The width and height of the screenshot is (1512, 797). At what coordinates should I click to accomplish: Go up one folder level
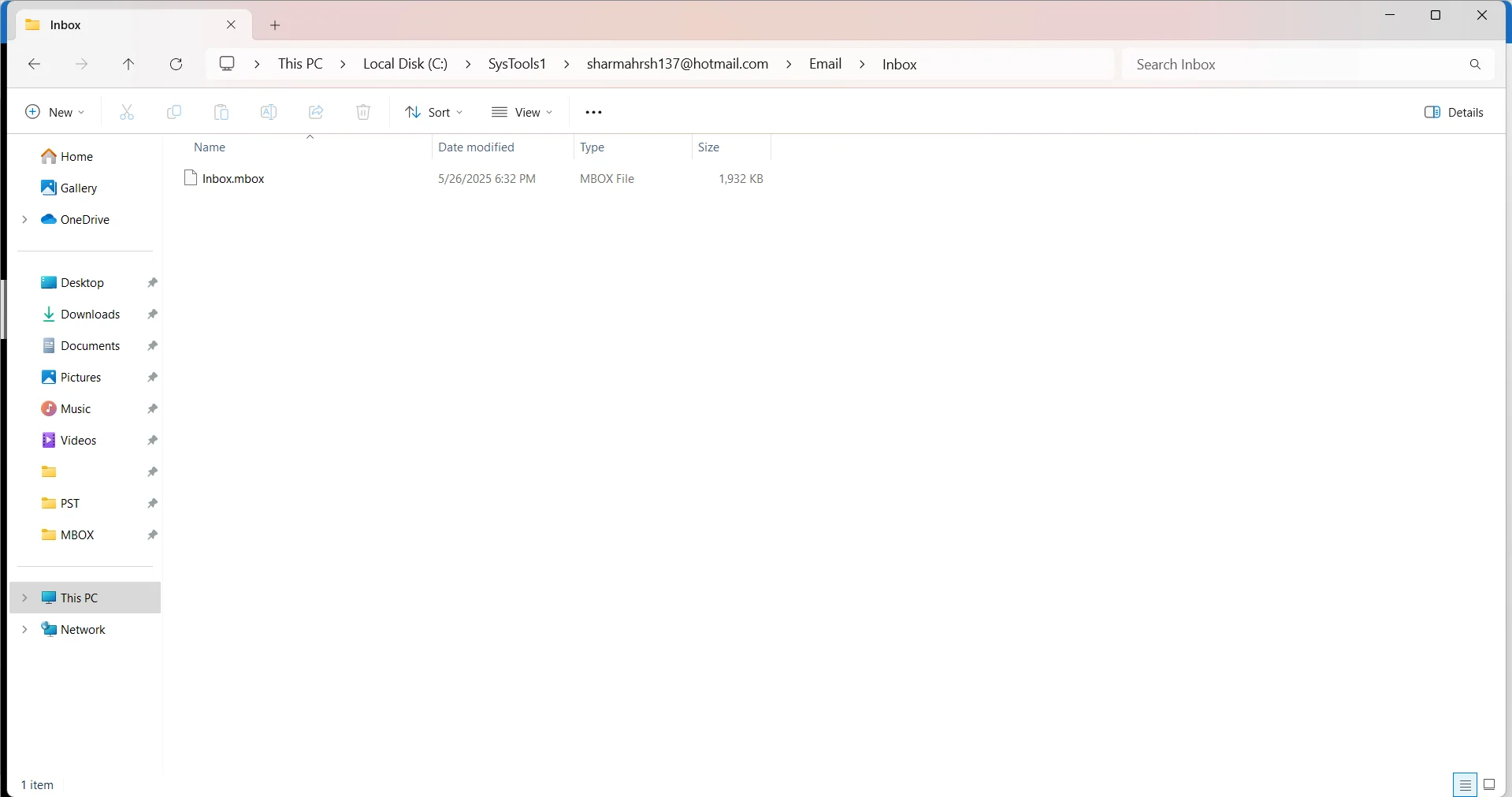[x=128, y=64]
